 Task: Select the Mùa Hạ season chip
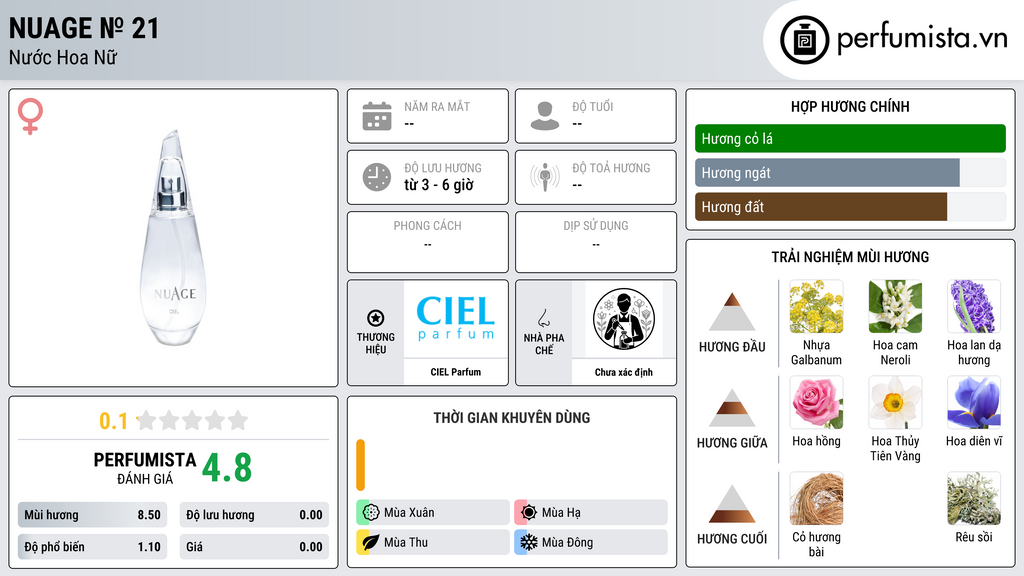[x=590, y=513]
